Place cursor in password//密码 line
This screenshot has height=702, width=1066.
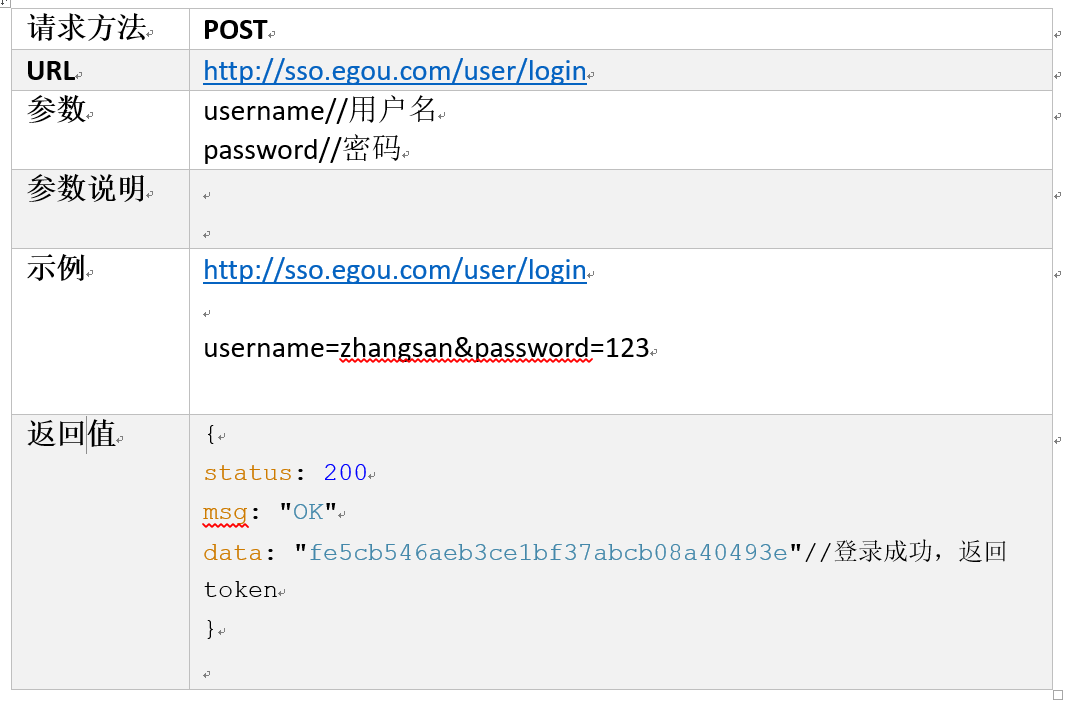click(x=302, y=150)
